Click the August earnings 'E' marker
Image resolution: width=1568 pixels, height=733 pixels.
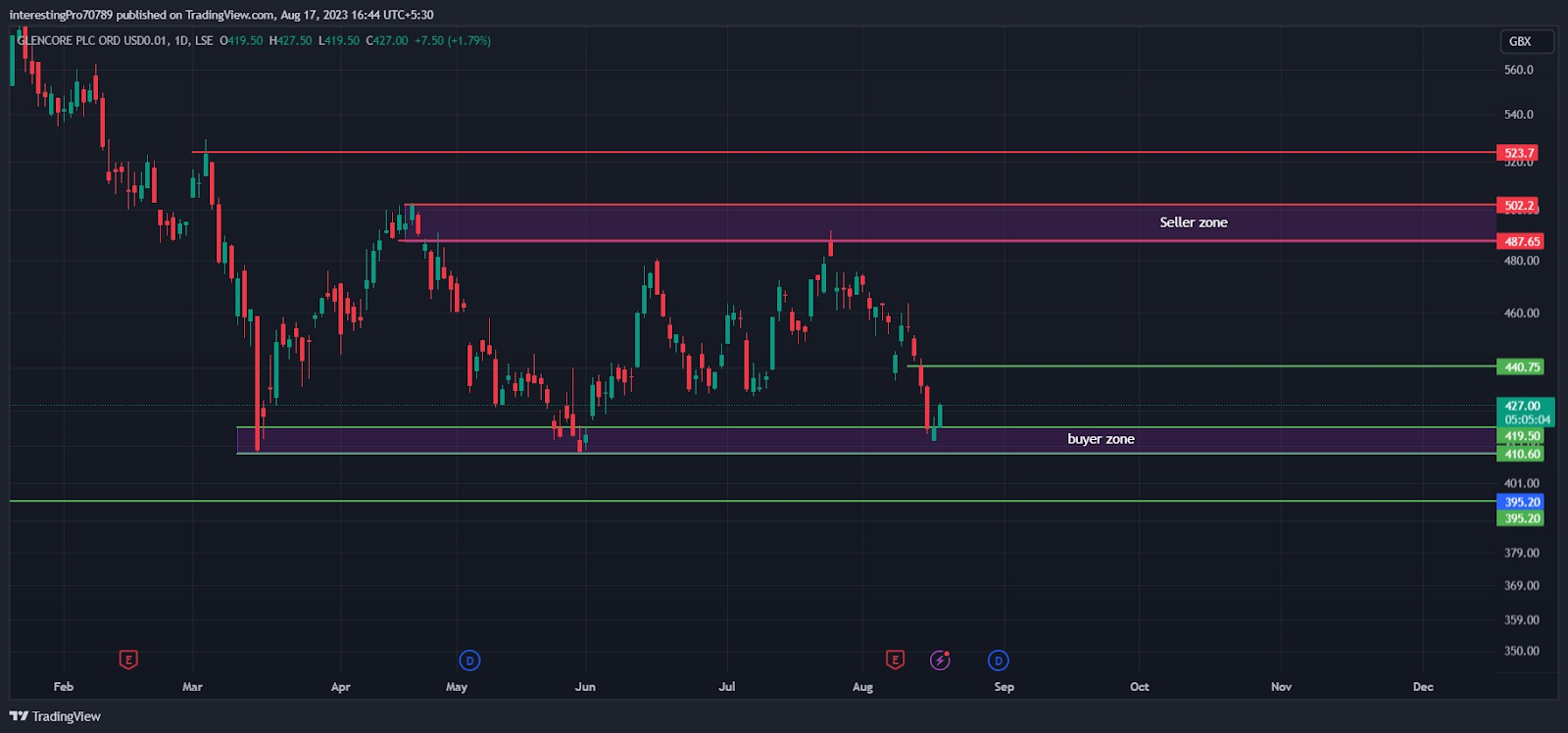click(x=895, y=660)
